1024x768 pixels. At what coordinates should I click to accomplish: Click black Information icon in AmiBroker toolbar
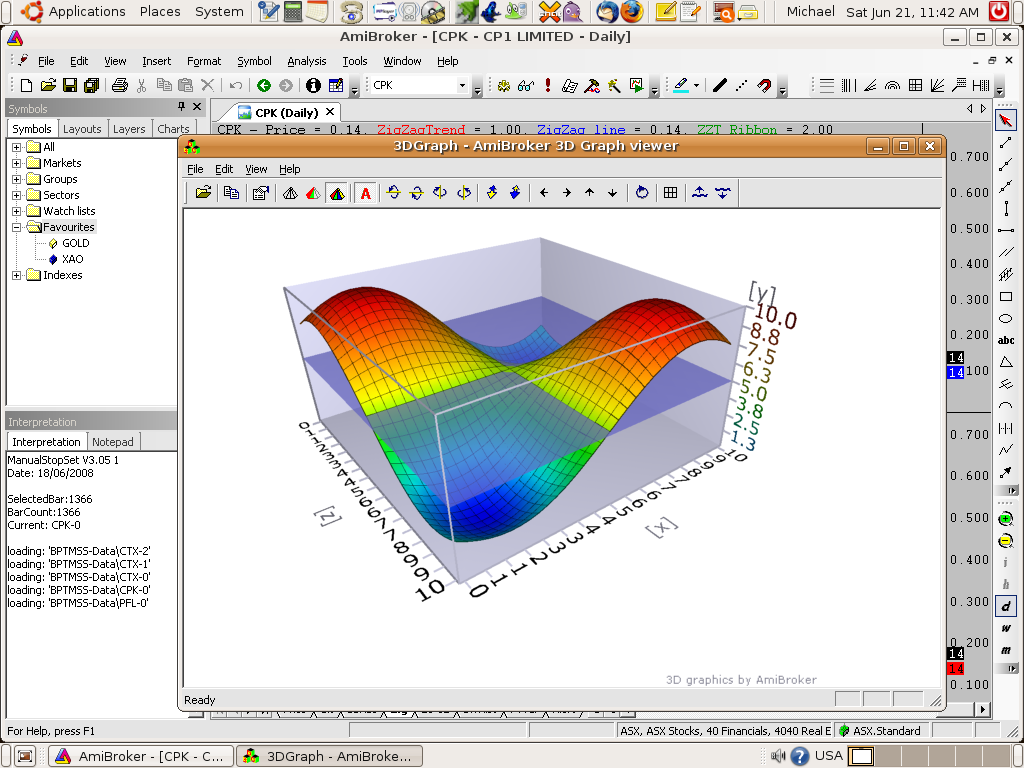313,85
